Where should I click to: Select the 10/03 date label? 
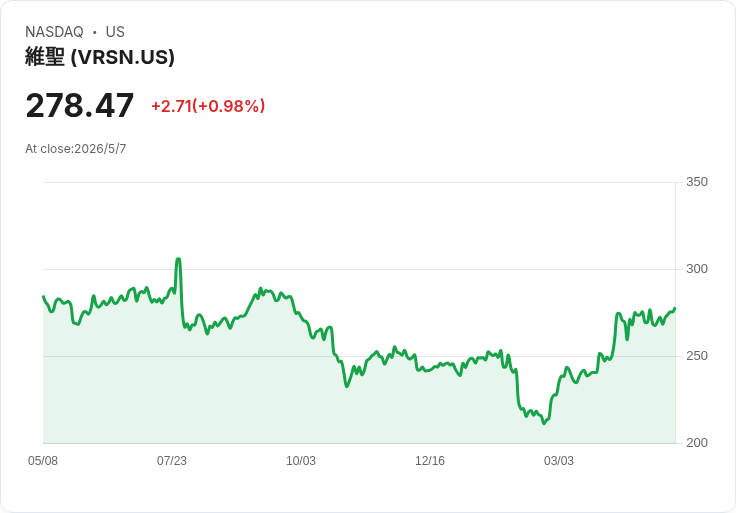(x=301, y=461)
